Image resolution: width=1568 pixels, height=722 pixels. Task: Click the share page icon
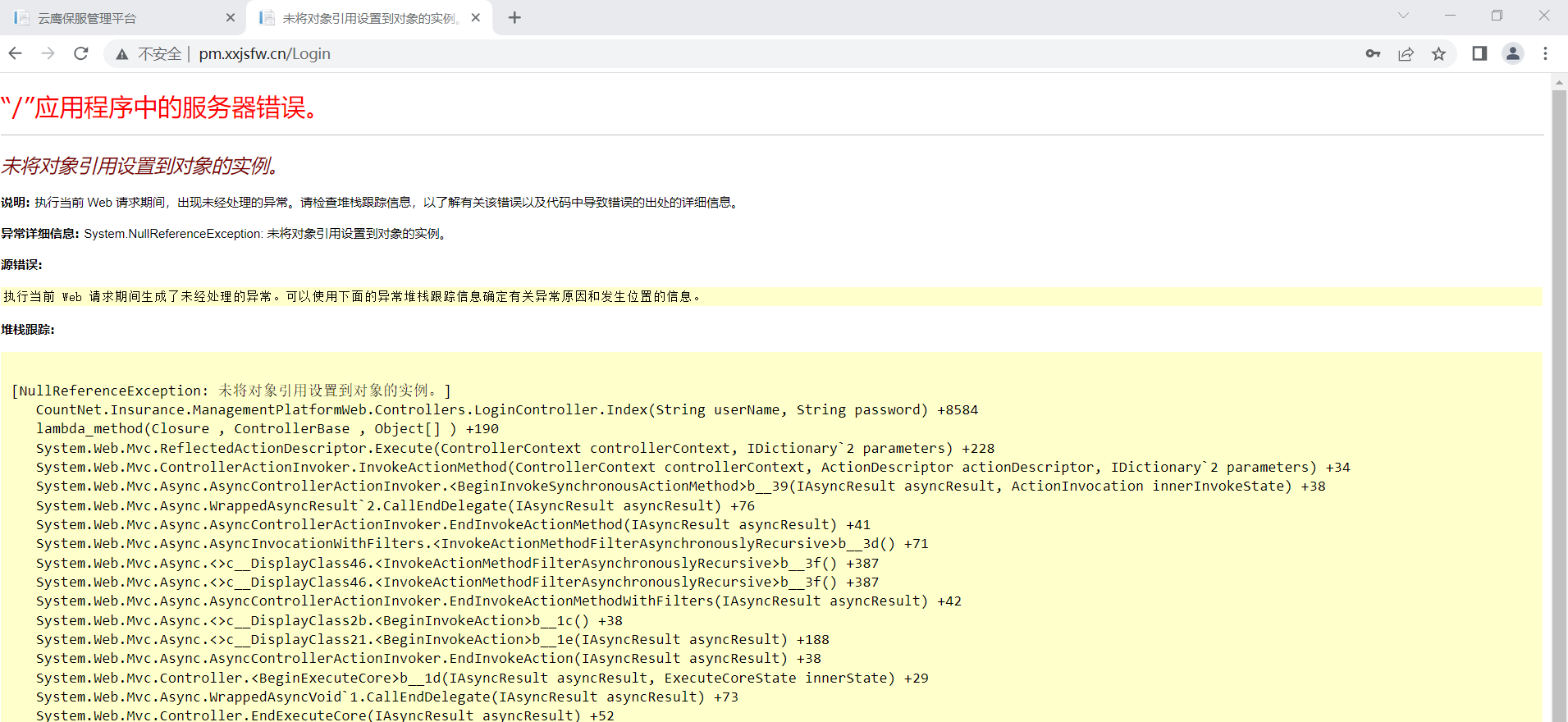click(x=1406, y=53)
